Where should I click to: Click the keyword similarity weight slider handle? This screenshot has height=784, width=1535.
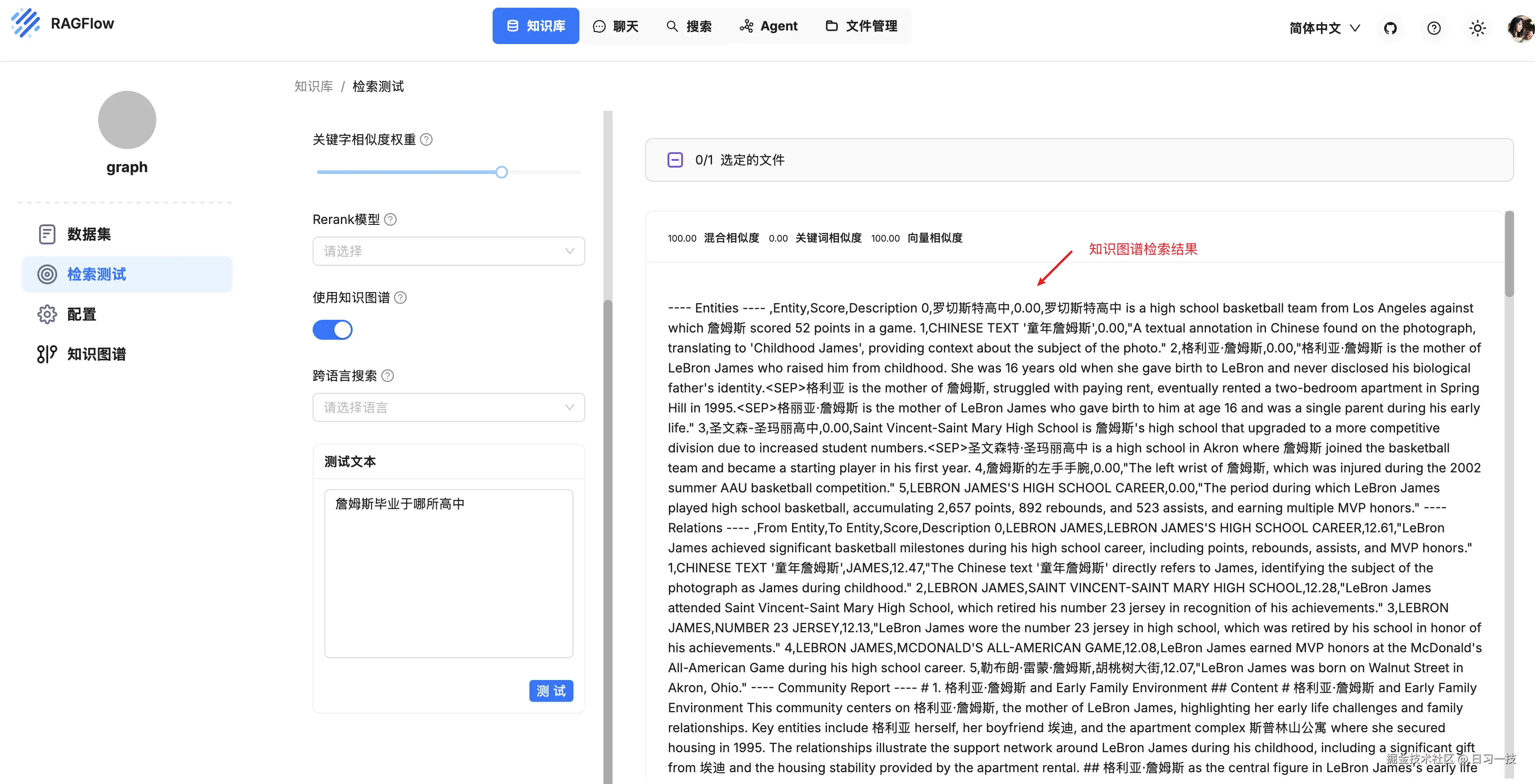(x=502, y=172)
